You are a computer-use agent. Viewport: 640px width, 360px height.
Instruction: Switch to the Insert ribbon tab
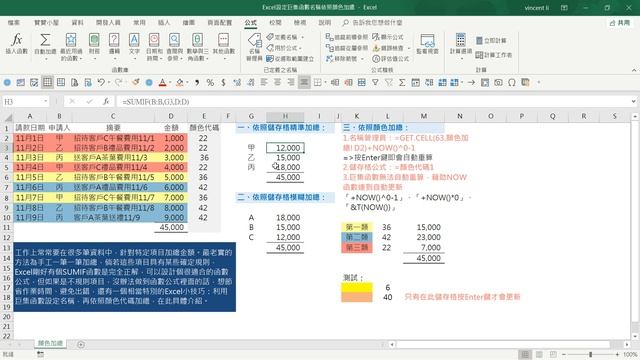pos(164,22)
